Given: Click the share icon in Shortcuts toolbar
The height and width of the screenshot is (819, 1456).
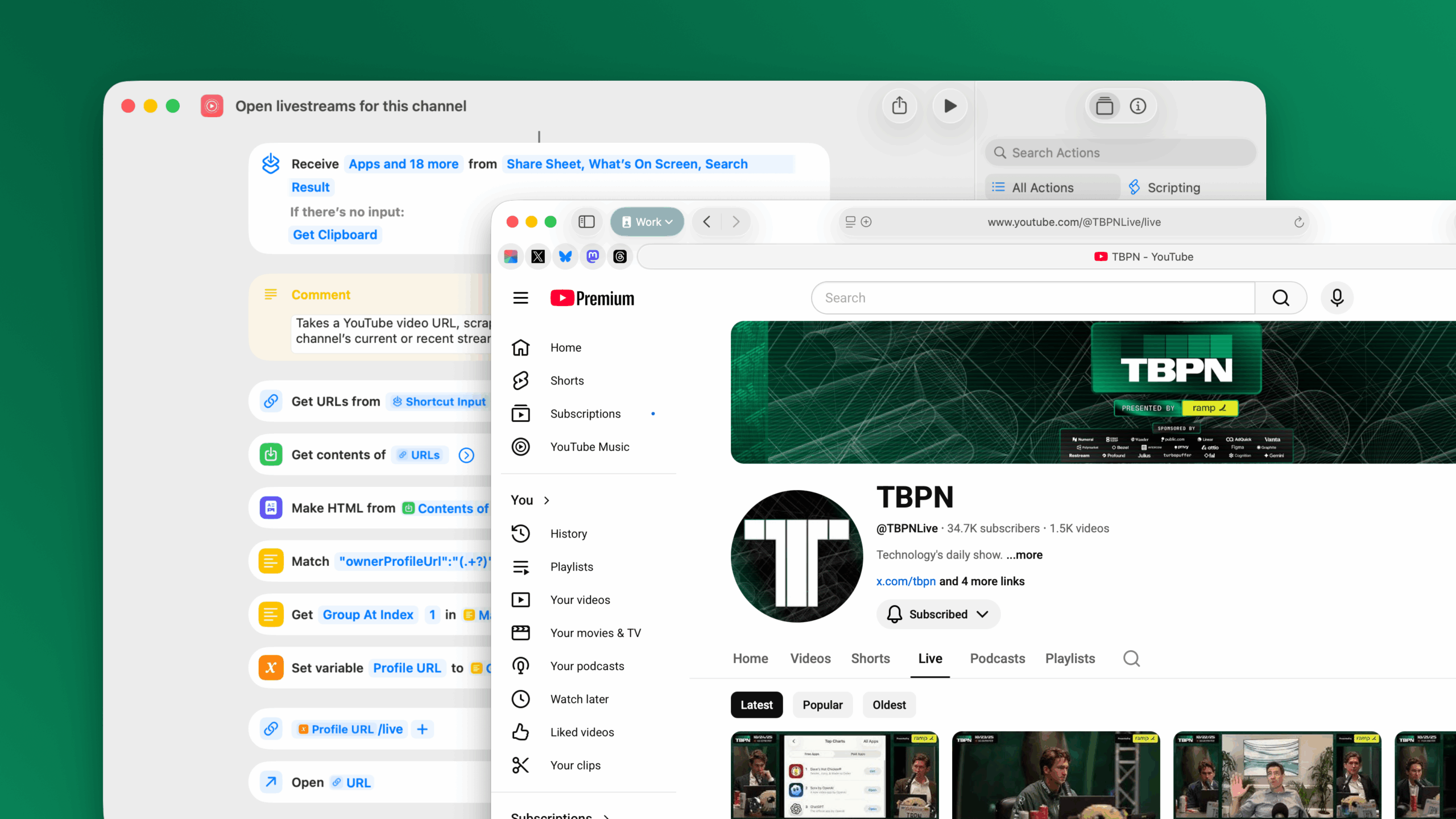Looking at the screenshot, I should [899, 106].
